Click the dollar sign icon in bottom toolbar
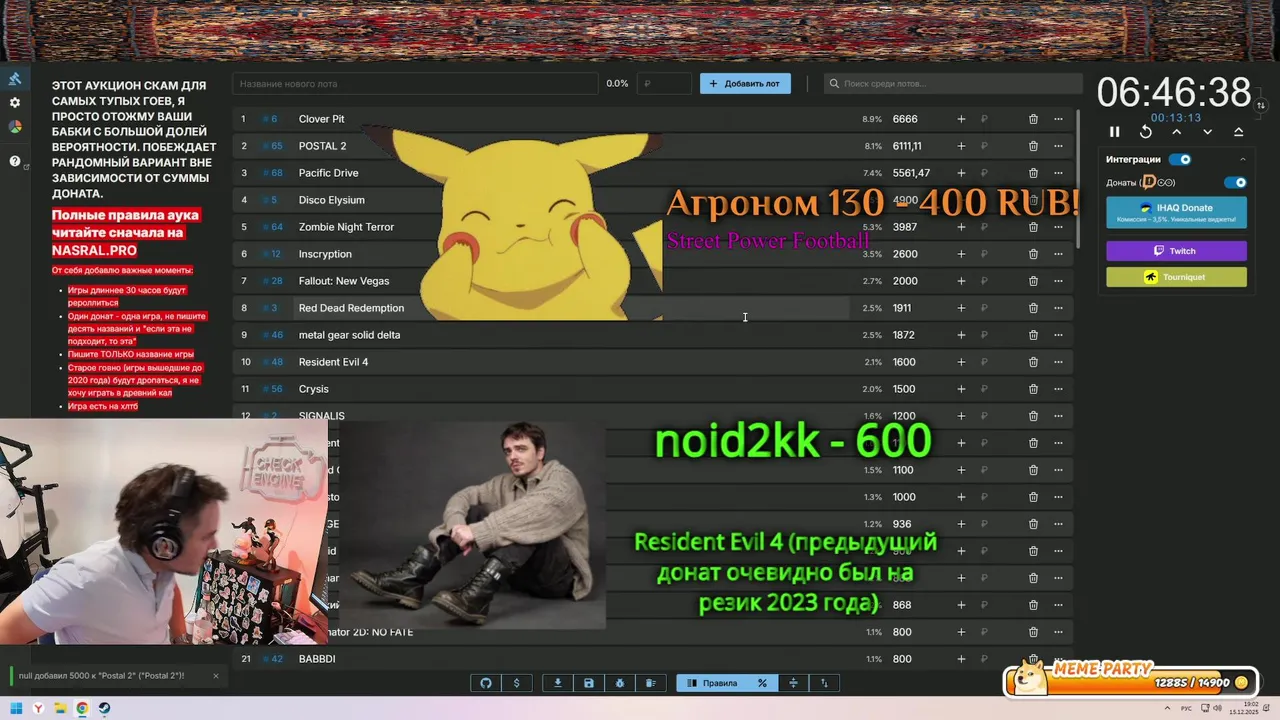The image size is (1280, 720). [516, 683]
